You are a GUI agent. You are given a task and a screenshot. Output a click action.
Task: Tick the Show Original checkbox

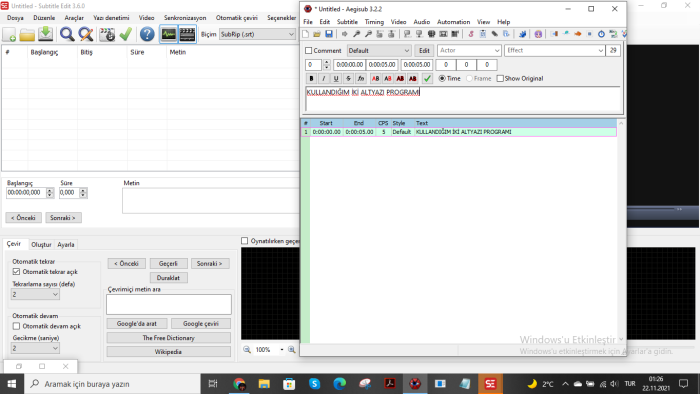point(500,79)
